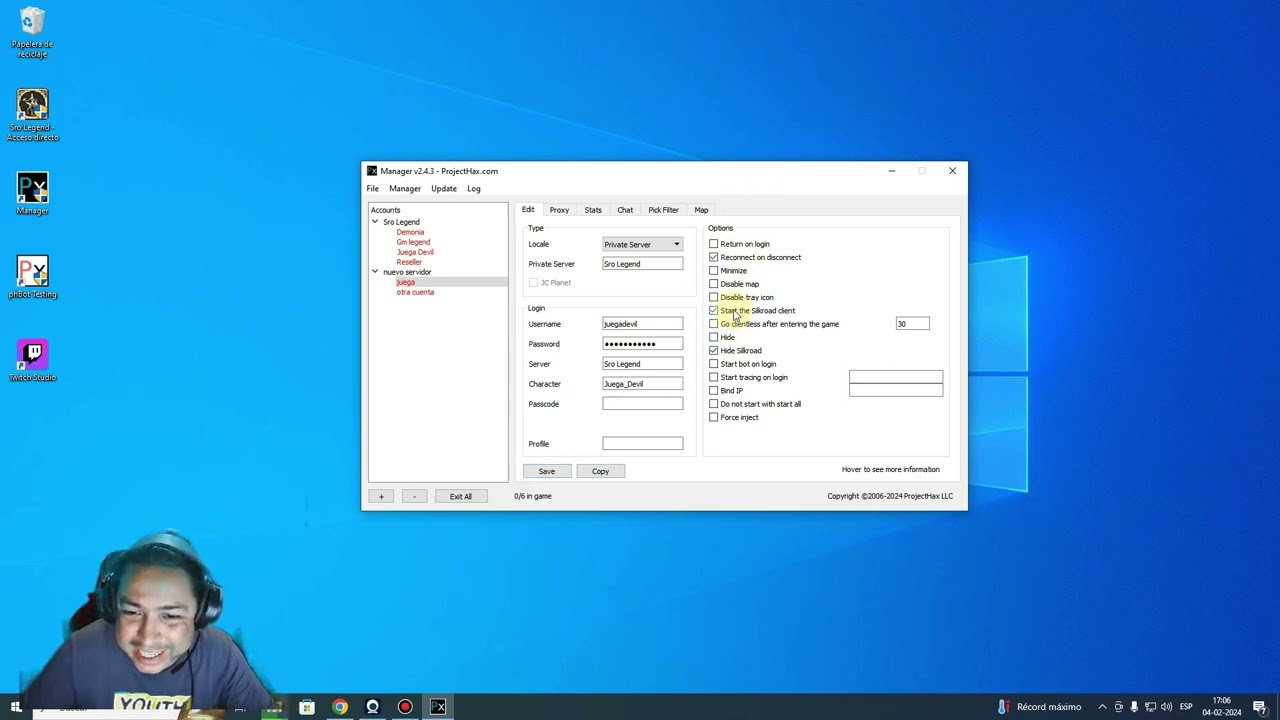Enable the Bind IP checkbox
1280x720 pixels.
tap(713, 391)
